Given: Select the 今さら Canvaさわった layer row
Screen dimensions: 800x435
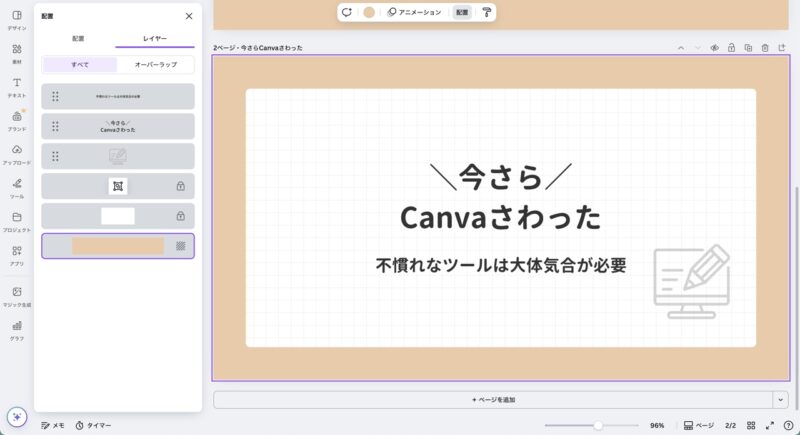Looking at the screenshot, I should point(118,126).
